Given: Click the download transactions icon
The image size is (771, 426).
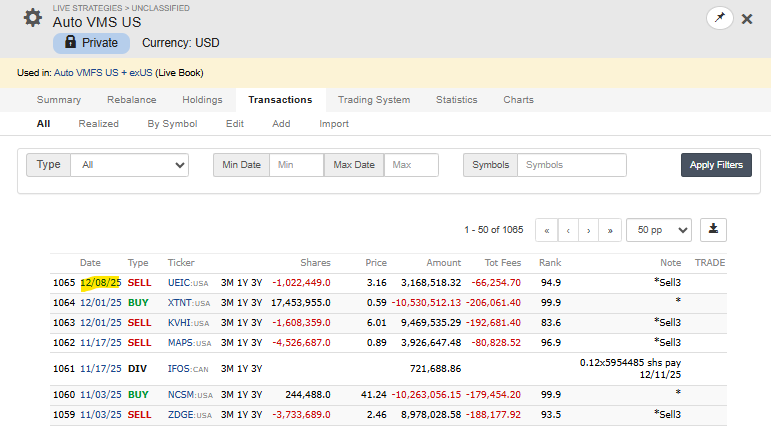Looking at the screenshot, I should pyautogui.click(x=714, y=229).
